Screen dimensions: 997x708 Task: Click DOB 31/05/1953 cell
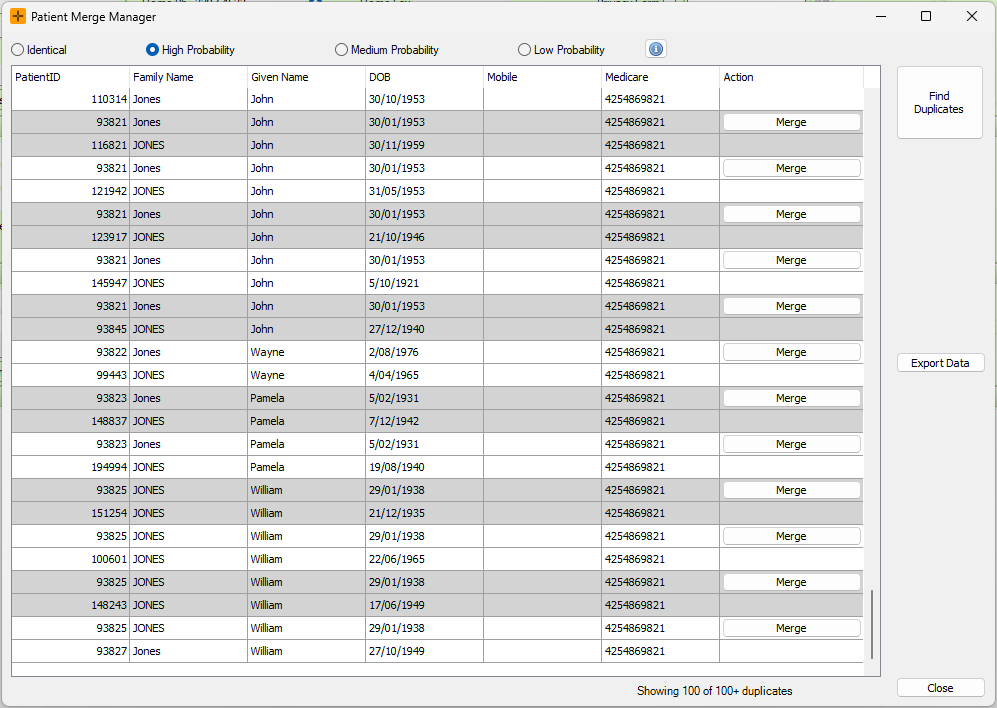[x=424, y=191]
